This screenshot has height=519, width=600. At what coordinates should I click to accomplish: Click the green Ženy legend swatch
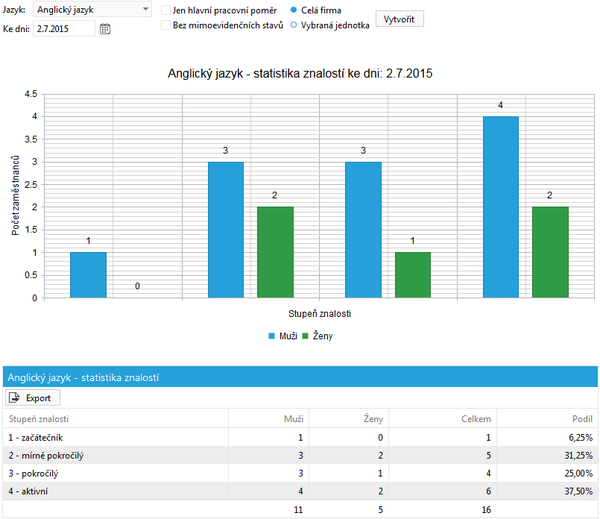coord(305,336)
